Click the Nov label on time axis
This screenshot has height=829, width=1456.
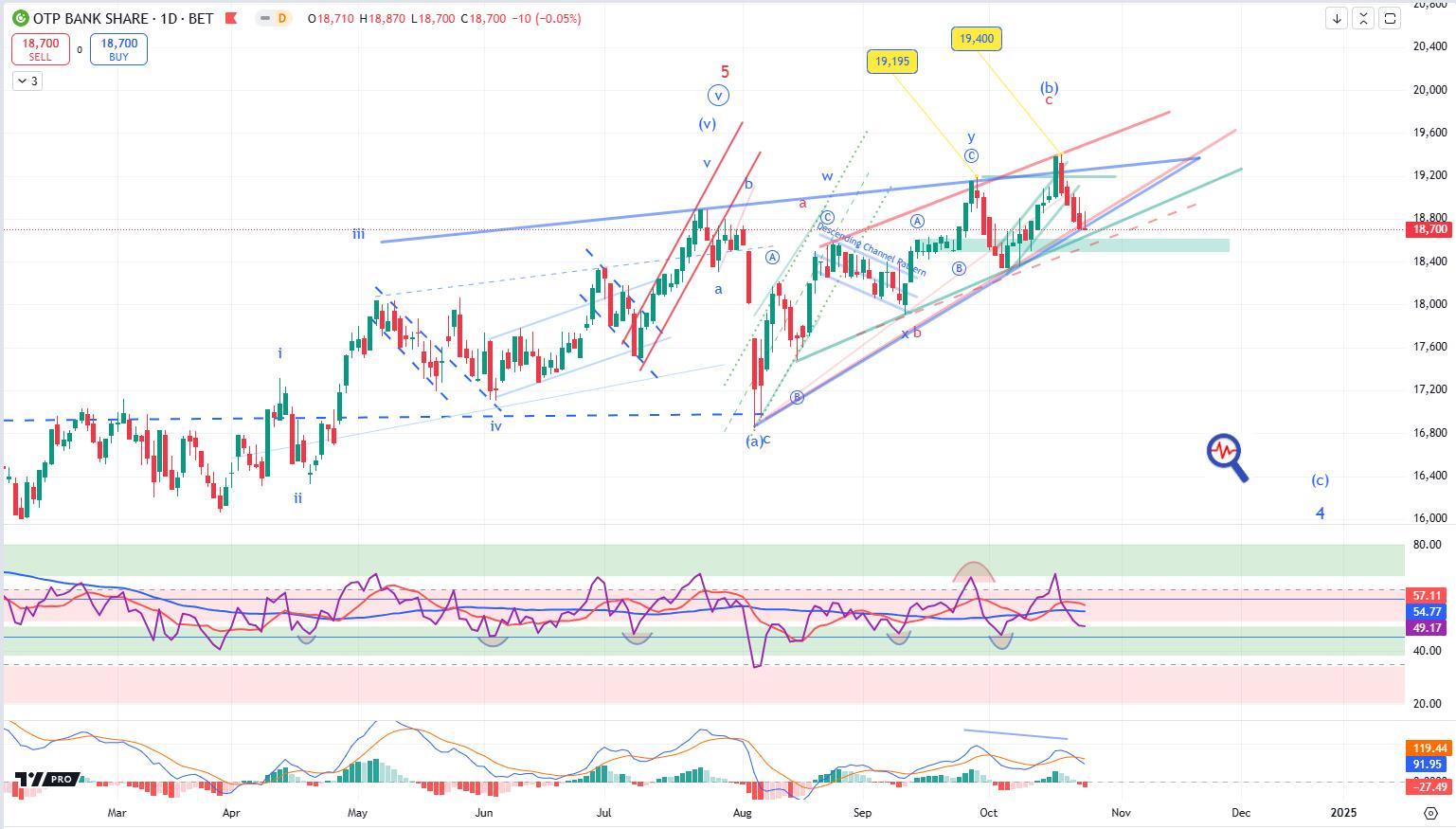[1121, 813]
